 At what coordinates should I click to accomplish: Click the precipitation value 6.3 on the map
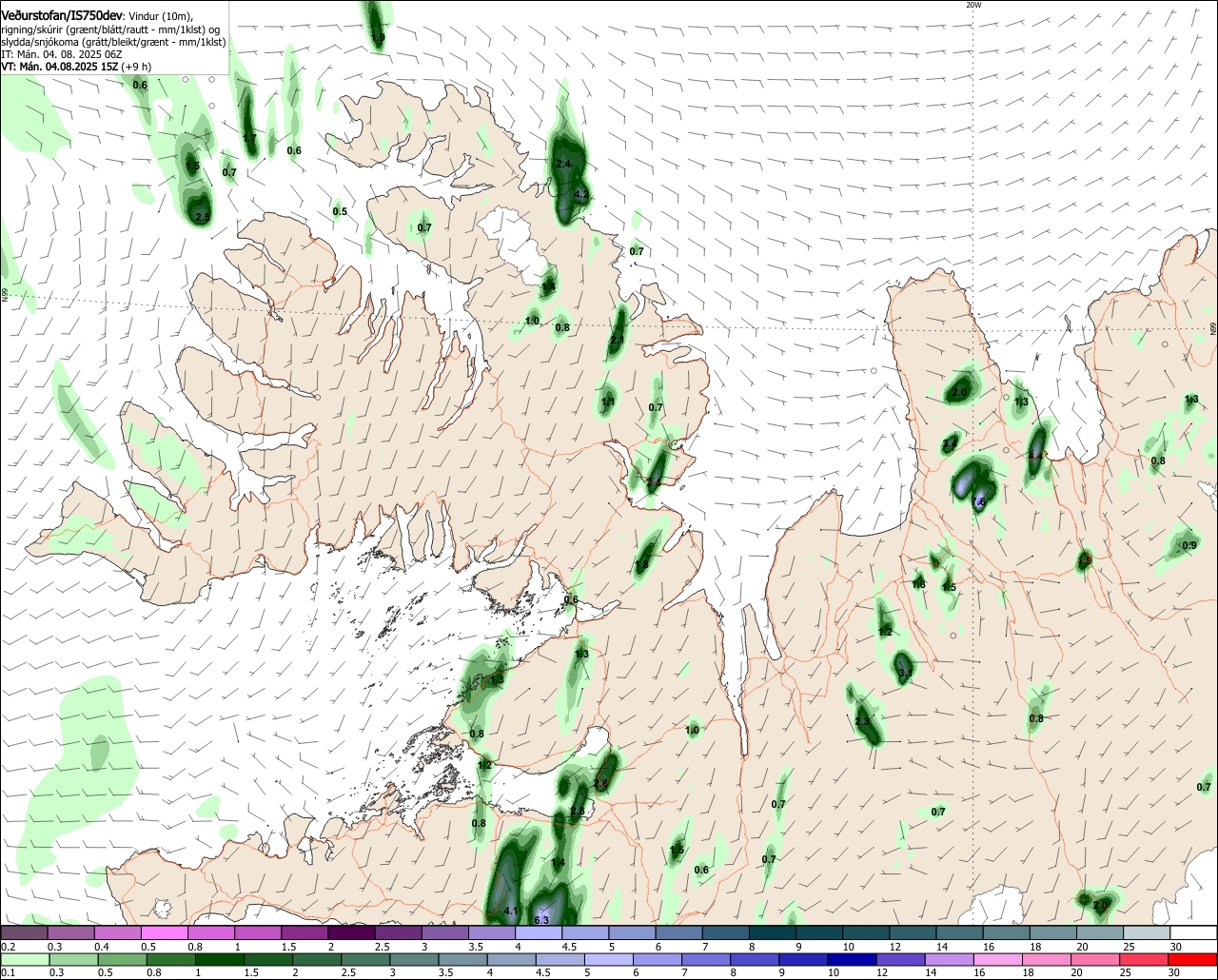[542, 920]
